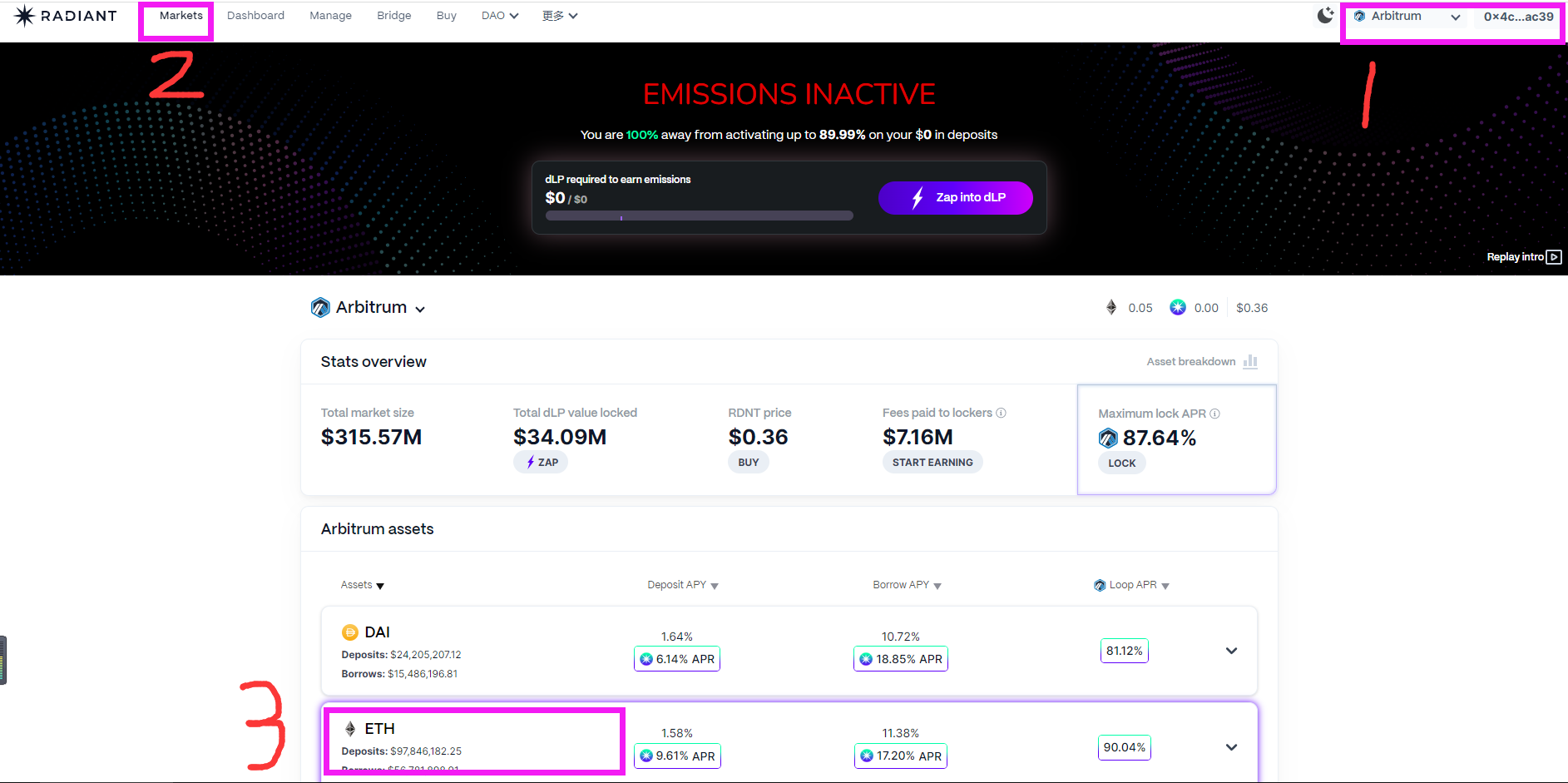
Task: Click the Arbitrum assets heading
Action: pos(378,529)
